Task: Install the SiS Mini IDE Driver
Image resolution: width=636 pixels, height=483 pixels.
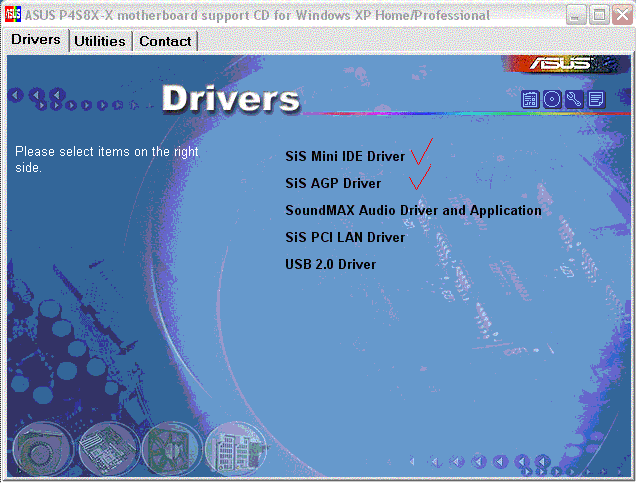Action: (345, 157)
